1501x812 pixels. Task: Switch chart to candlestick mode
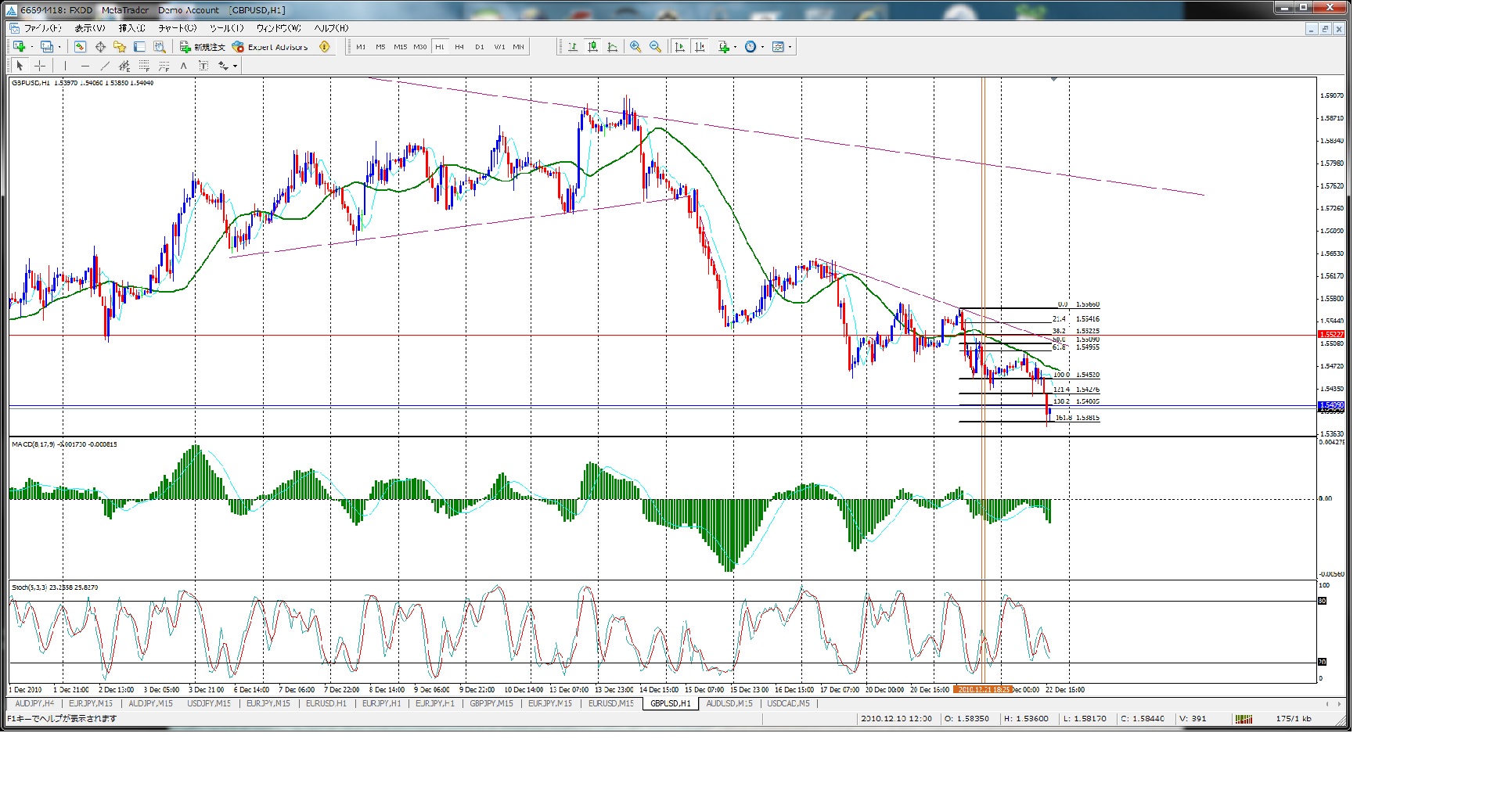point(593,47)
